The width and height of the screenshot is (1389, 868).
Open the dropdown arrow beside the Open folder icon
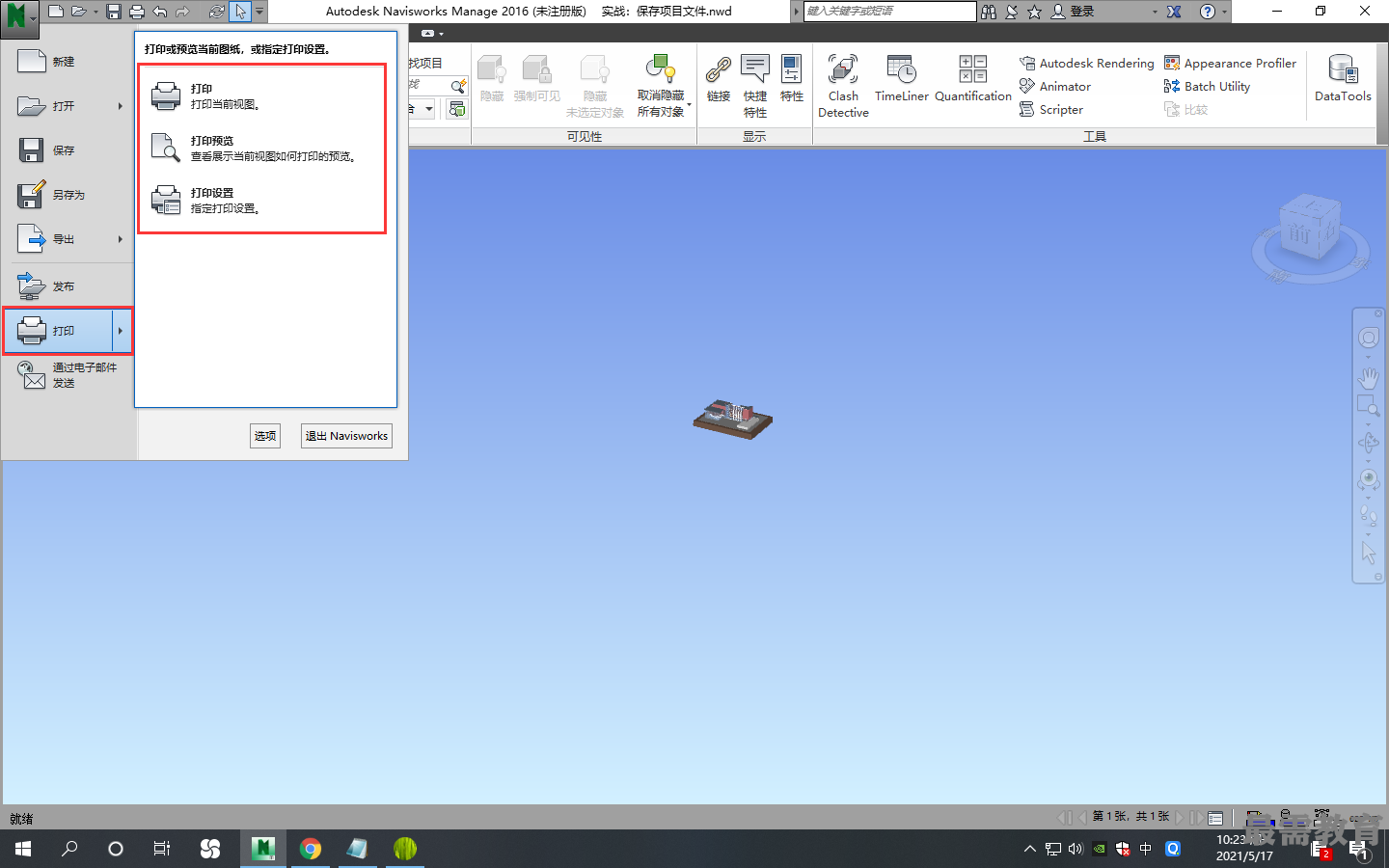pos(95,12)
